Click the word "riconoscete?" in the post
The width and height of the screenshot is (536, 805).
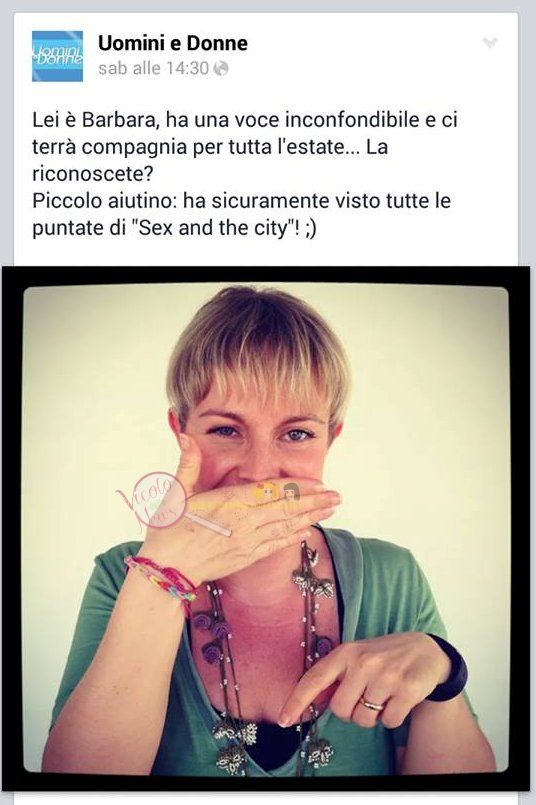click(93, 174)
